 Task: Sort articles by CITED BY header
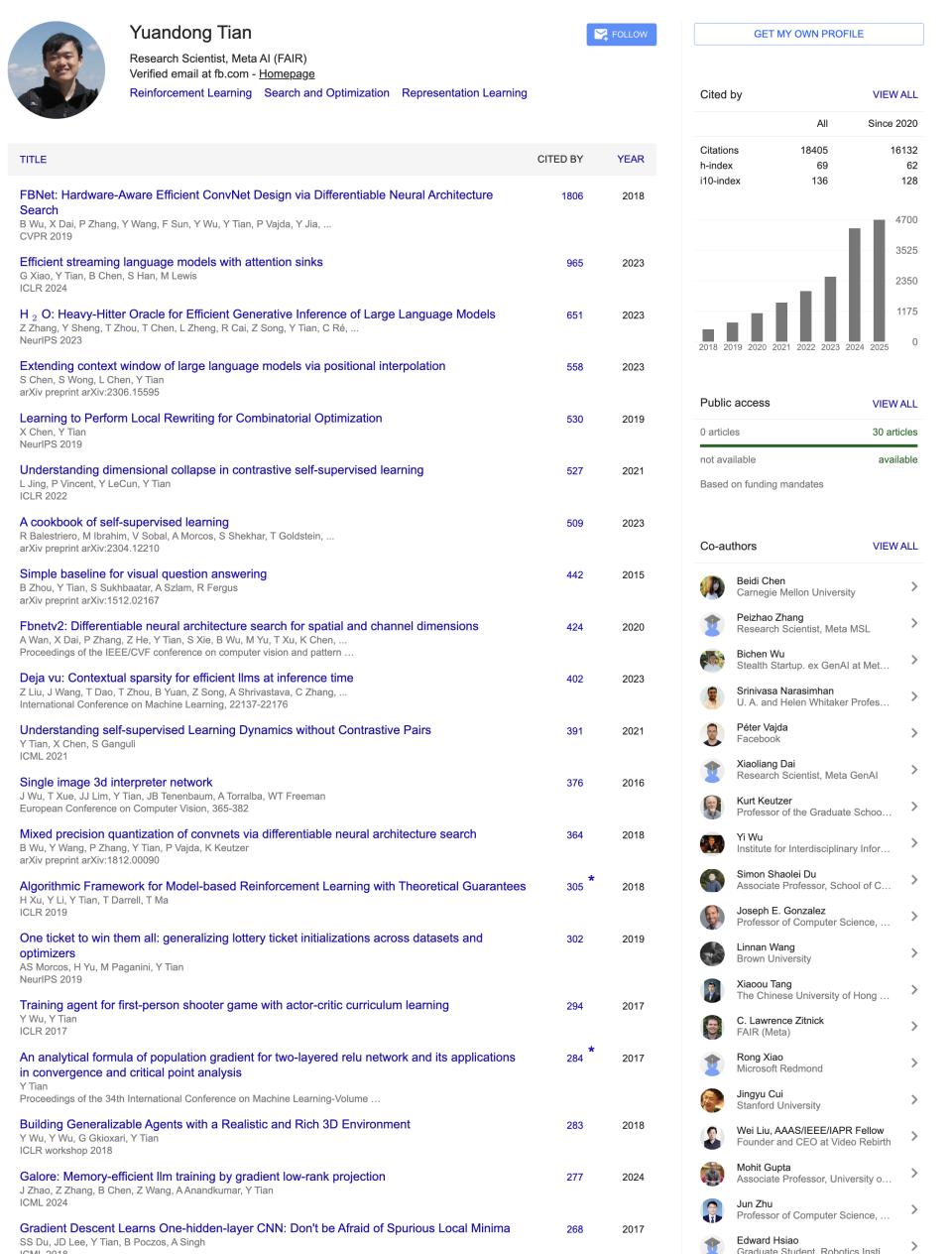[x=560, y=160]
